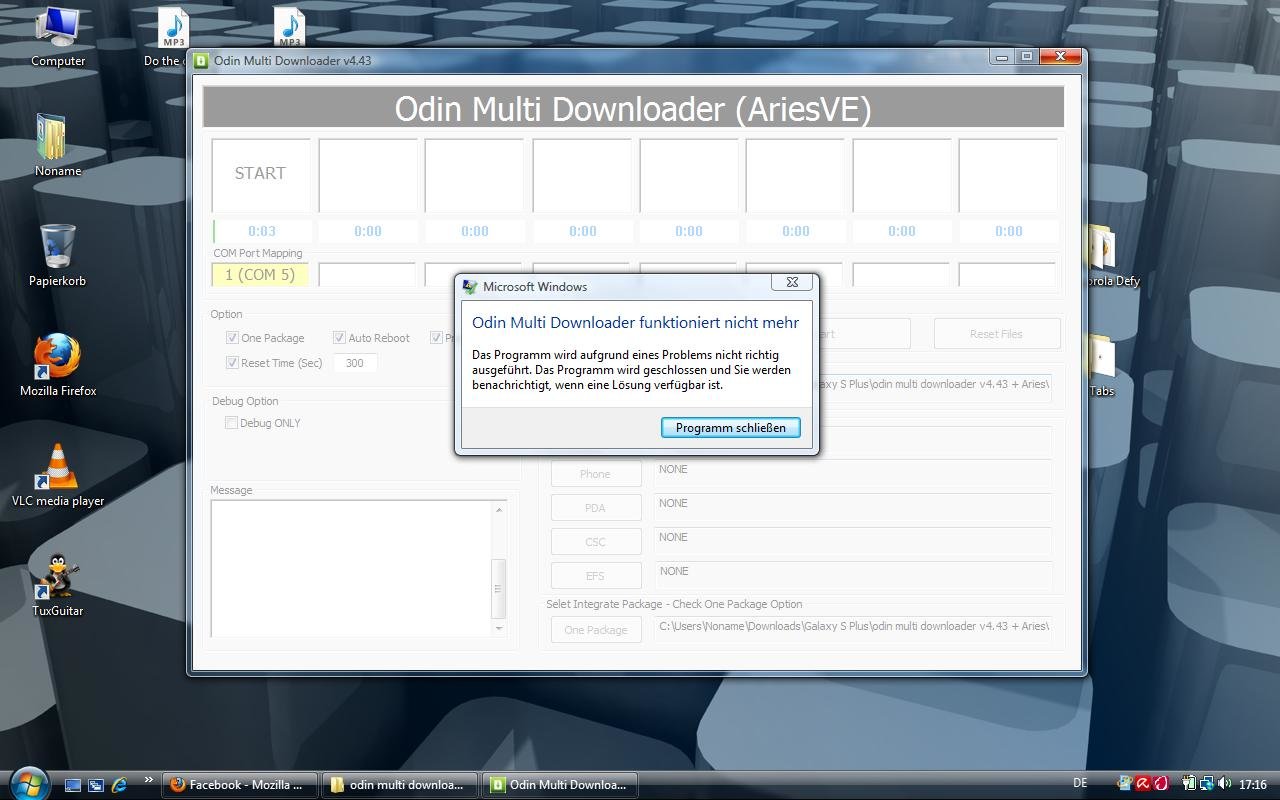
Task: Click the 'COM Port Mapping' label
Action: point(258,253)
